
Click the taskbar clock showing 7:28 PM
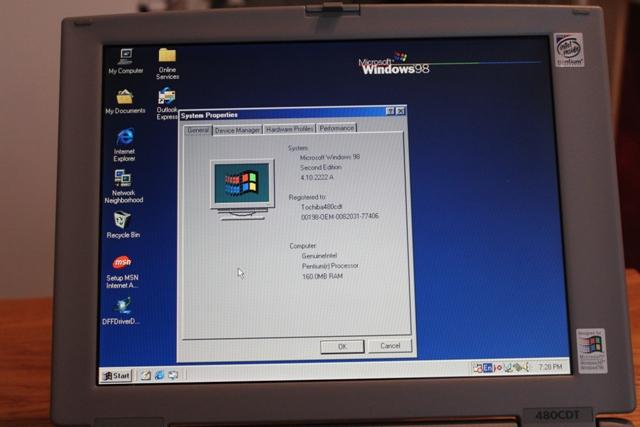pos(549,368)
